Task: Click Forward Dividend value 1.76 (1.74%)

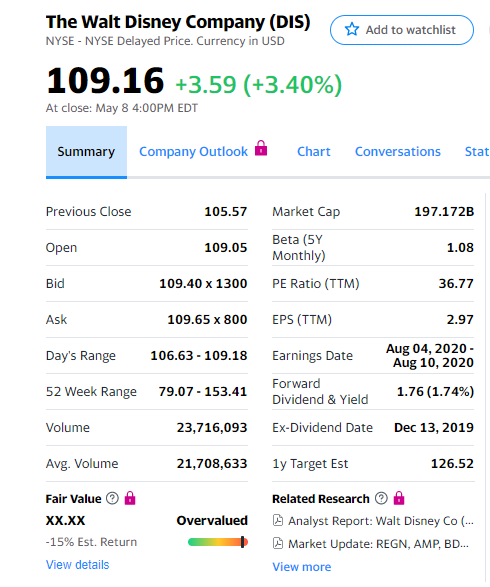Action: (435, 392)
